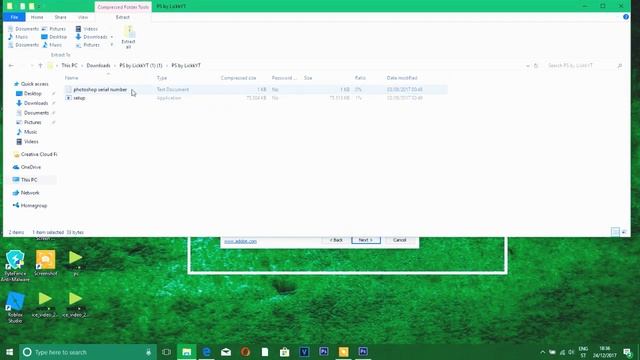Open Roblox Studio desktop shortcut
Screen dimensions: 640x360
(x=15, y=307)
